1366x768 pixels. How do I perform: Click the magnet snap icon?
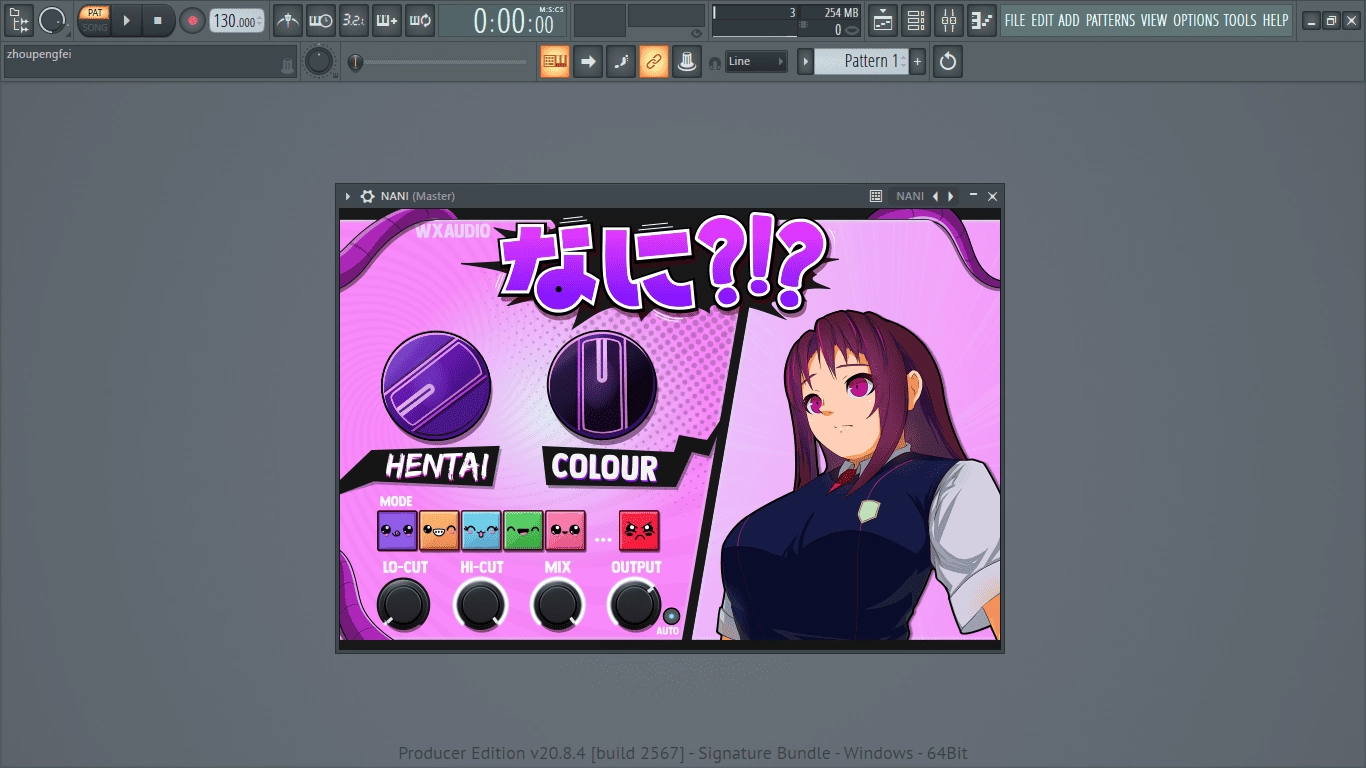[x=714, y=63]
